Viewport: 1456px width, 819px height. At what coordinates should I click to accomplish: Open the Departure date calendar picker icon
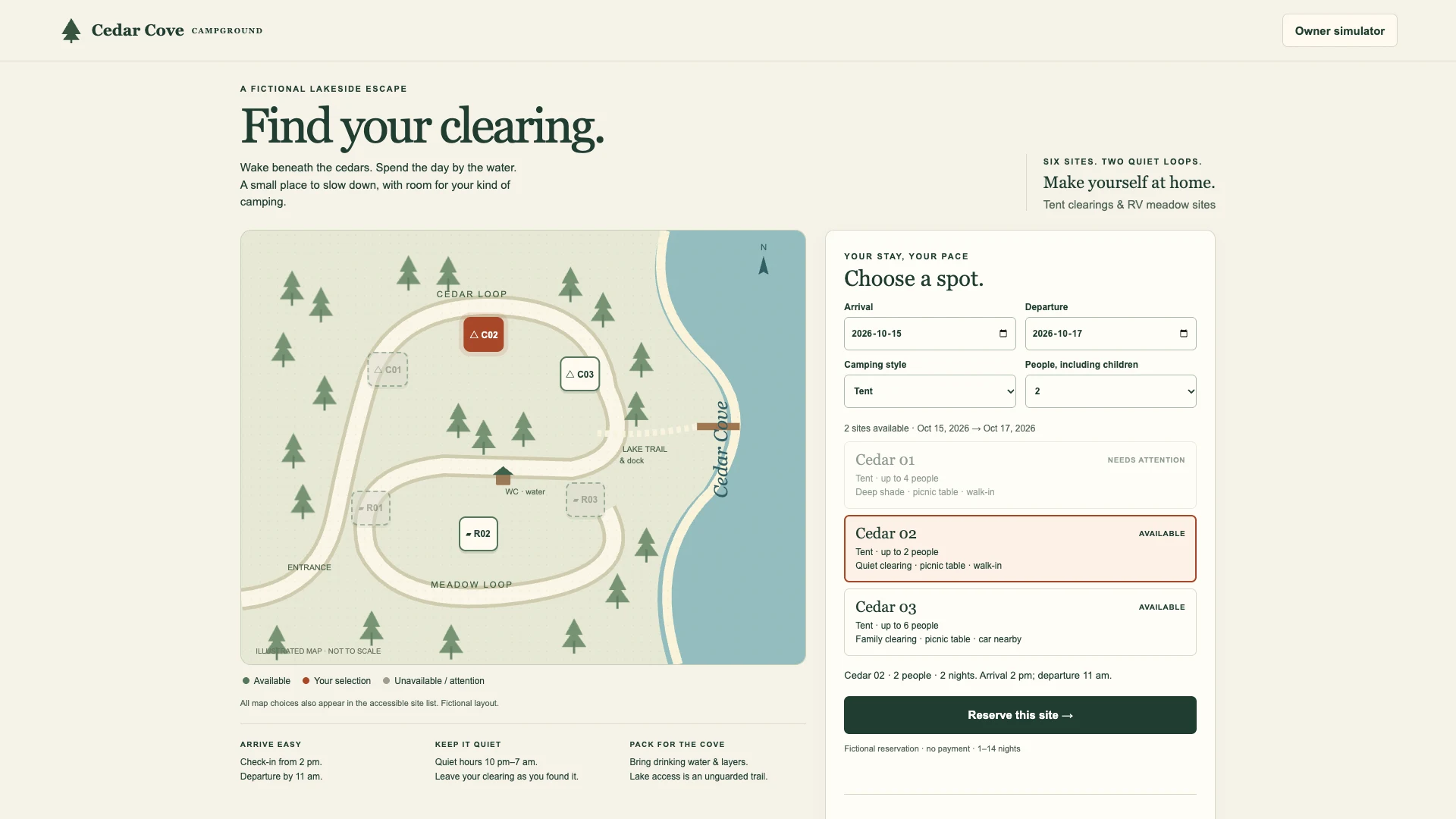pos(1184,334)
